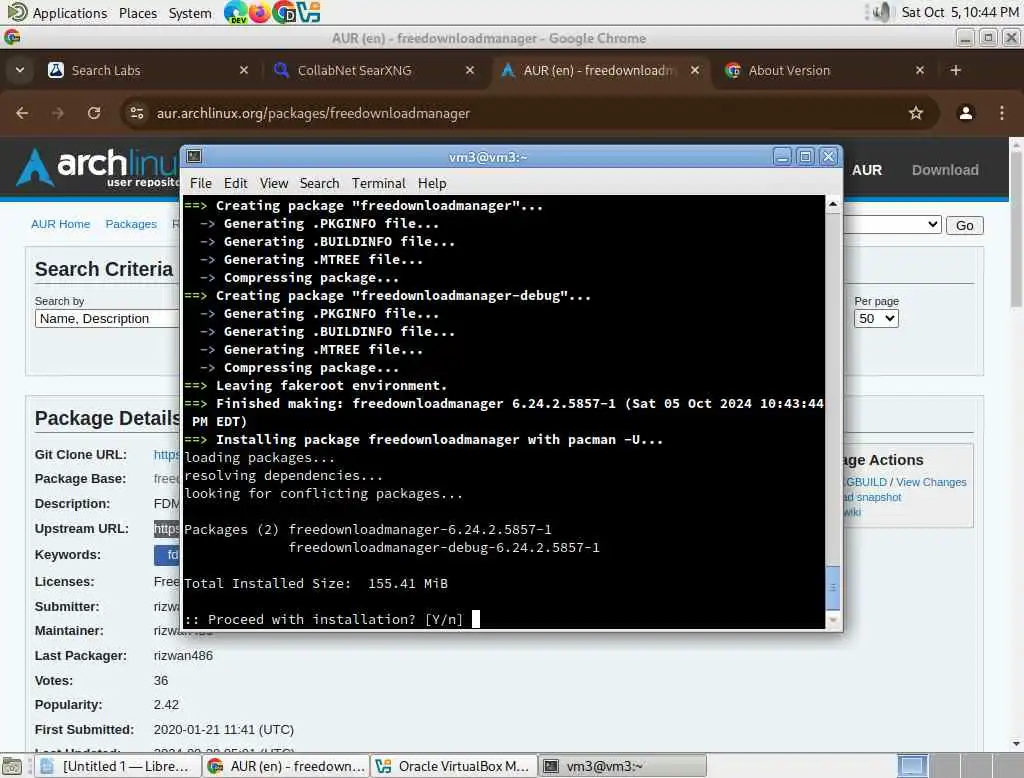This screenshot has height=778, width=1024.
Task: Open the dropdown next to Go button
Action: point(892,225)
